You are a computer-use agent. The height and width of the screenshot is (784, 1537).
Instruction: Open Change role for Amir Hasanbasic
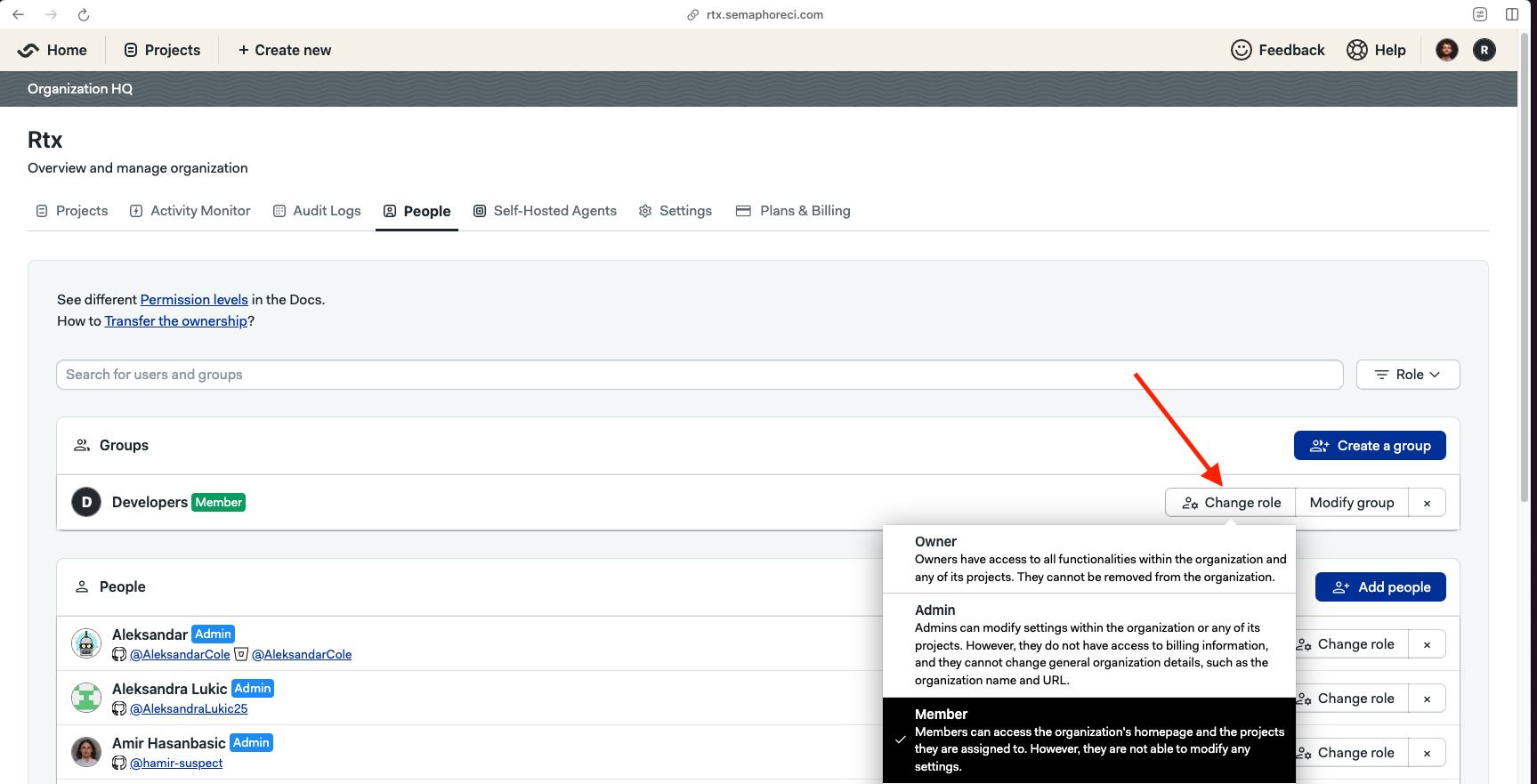(x=1352, y=753)
